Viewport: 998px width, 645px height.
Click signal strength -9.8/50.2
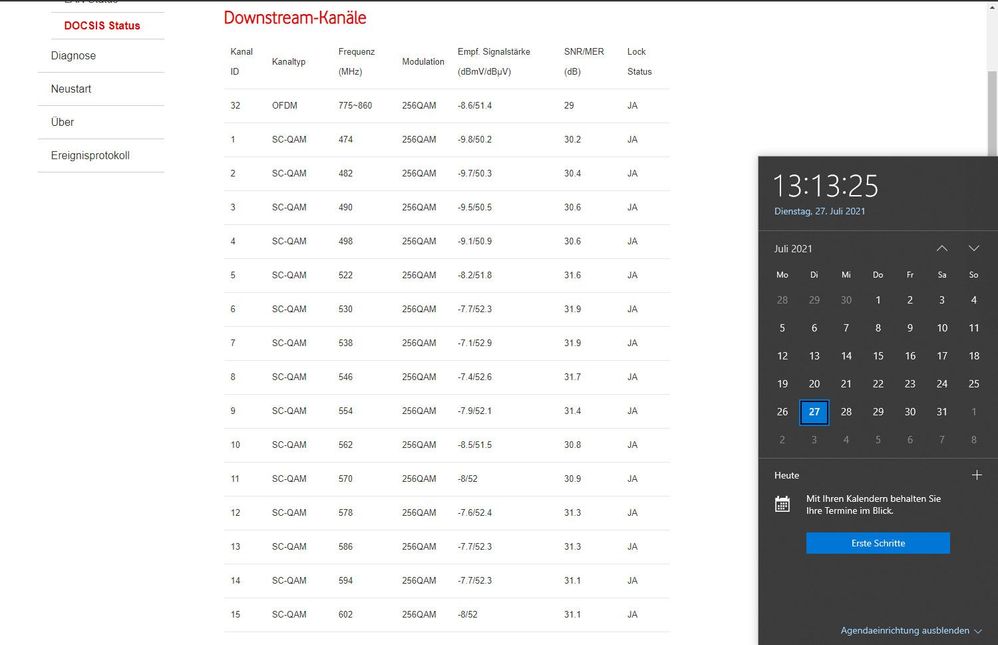(x=474, y=139)
